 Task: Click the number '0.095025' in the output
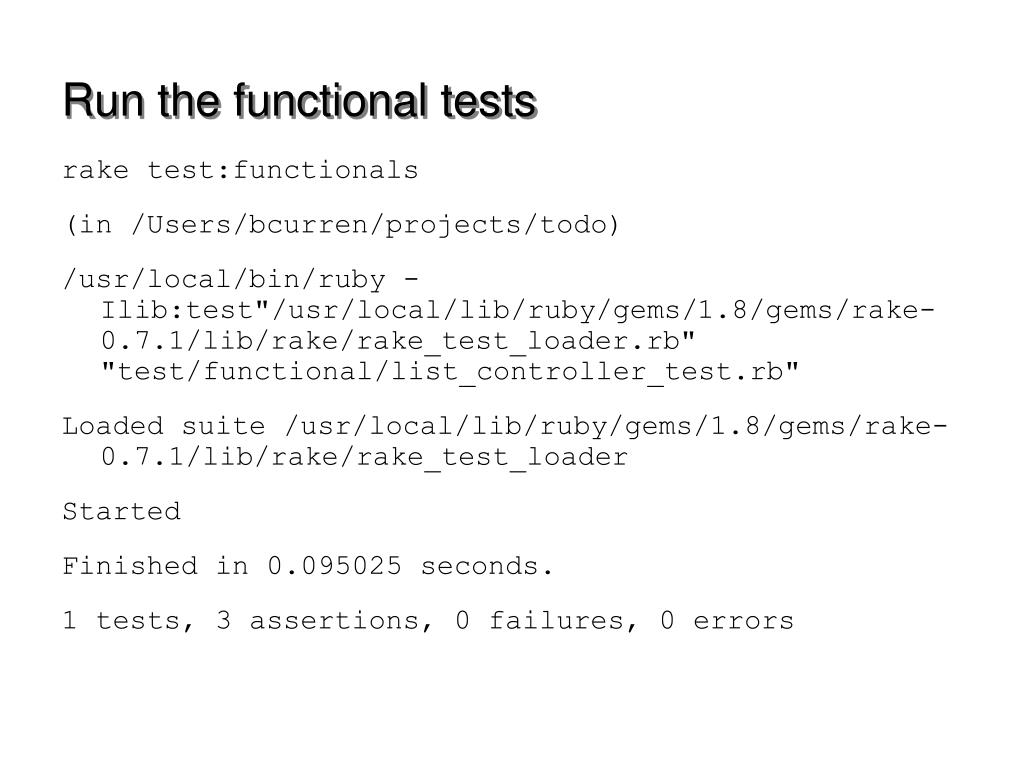[x=334, y=566]
